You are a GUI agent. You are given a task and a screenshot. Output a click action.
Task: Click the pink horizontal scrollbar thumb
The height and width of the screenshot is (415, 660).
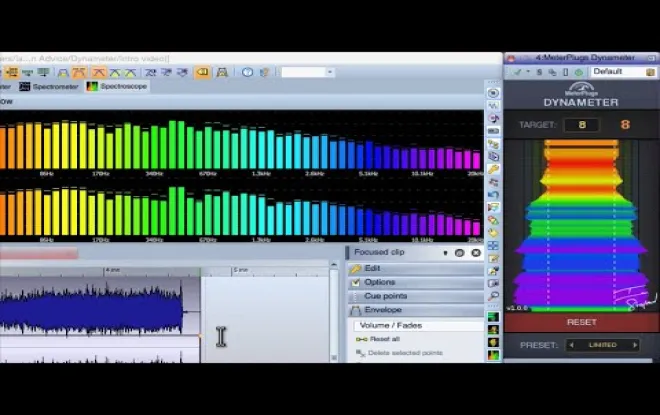[x=39, y=253]
